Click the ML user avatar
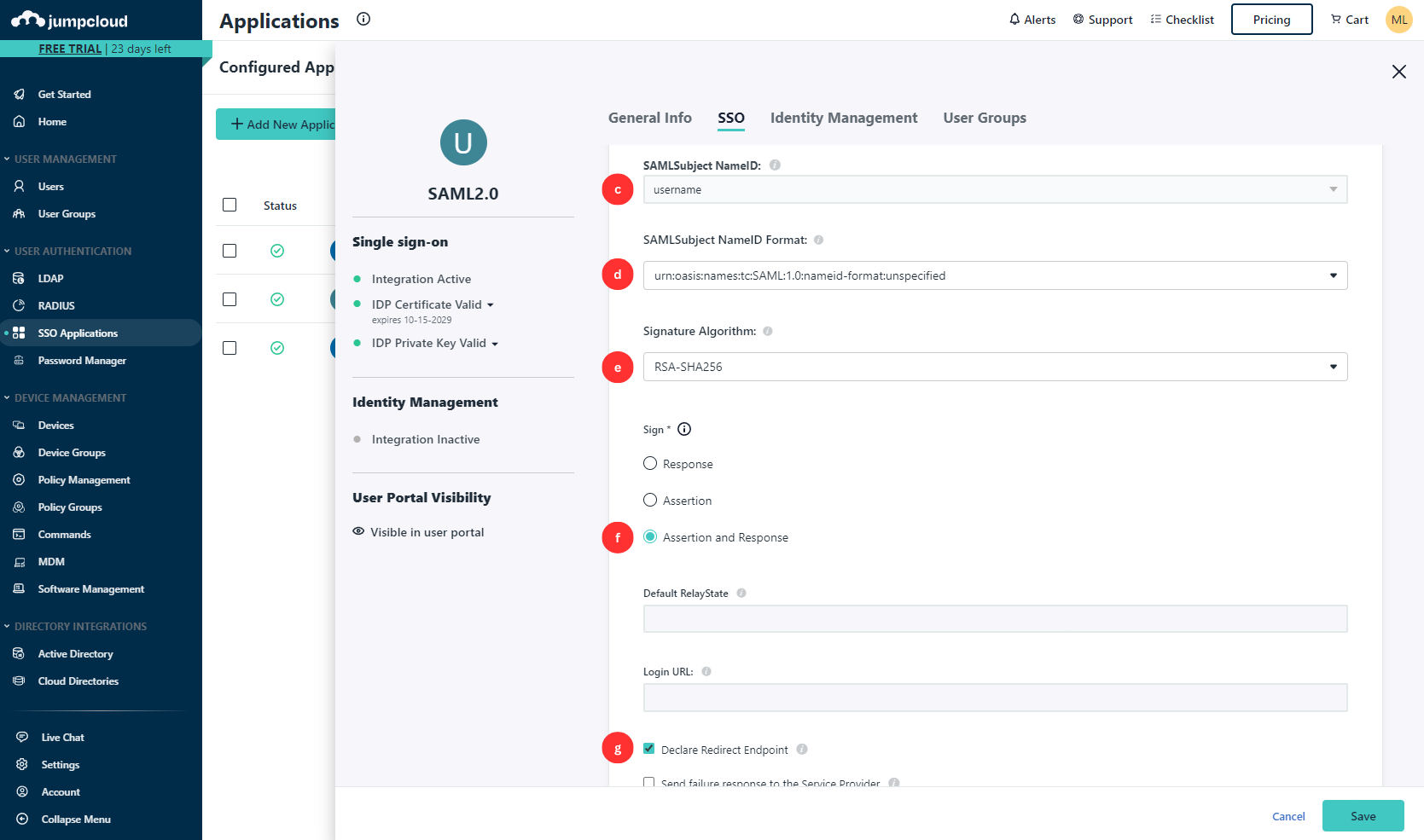 [x=1398, y=20]
